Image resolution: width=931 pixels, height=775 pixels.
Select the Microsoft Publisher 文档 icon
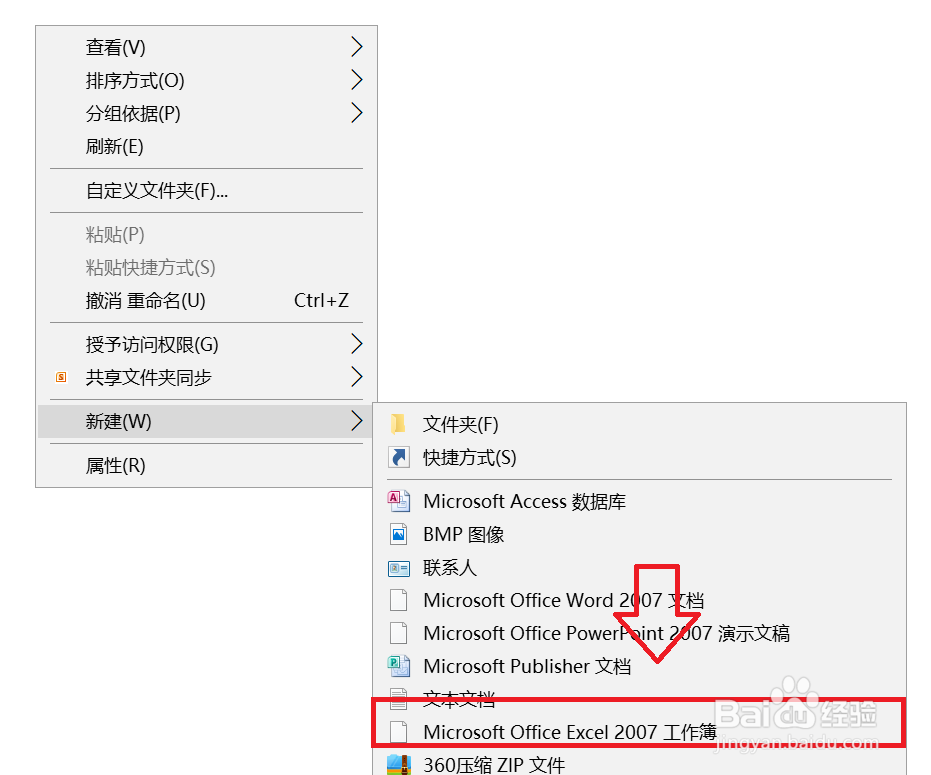[398, 666]
